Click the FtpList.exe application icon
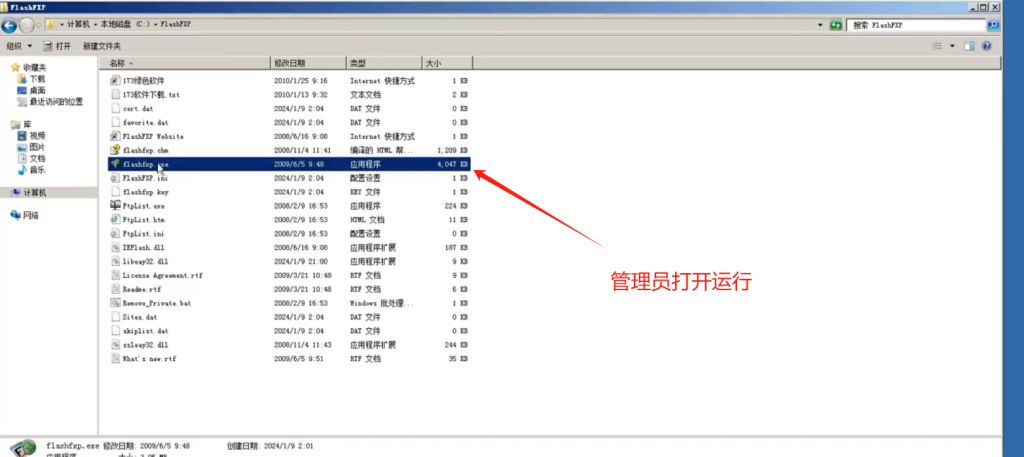 click(x=116, y=206)
